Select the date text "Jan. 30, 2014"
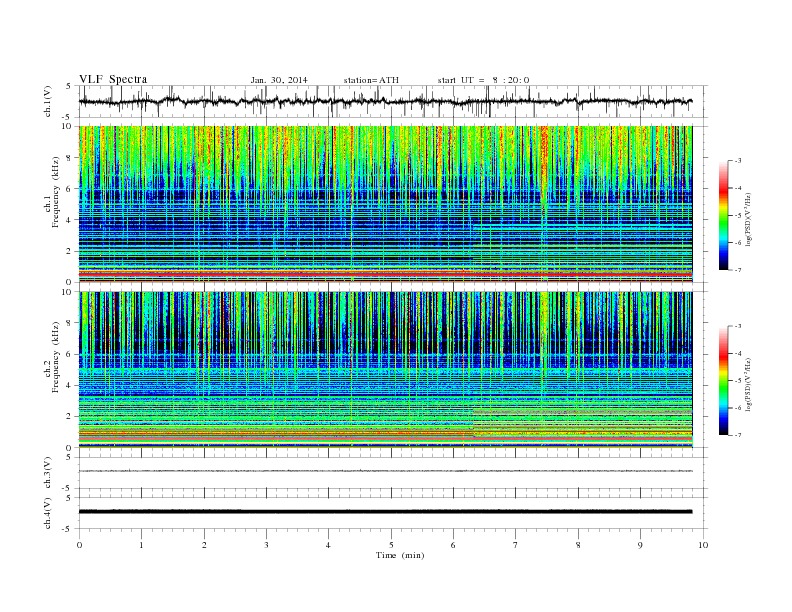The height and width of the screenshot is (612, 792). [x=279, y=80]
